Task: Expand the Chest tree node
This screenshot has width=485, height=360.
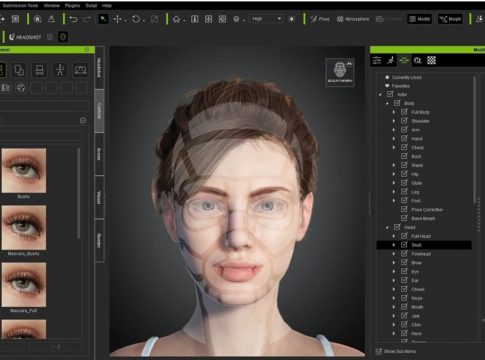Action: [394, 147]
